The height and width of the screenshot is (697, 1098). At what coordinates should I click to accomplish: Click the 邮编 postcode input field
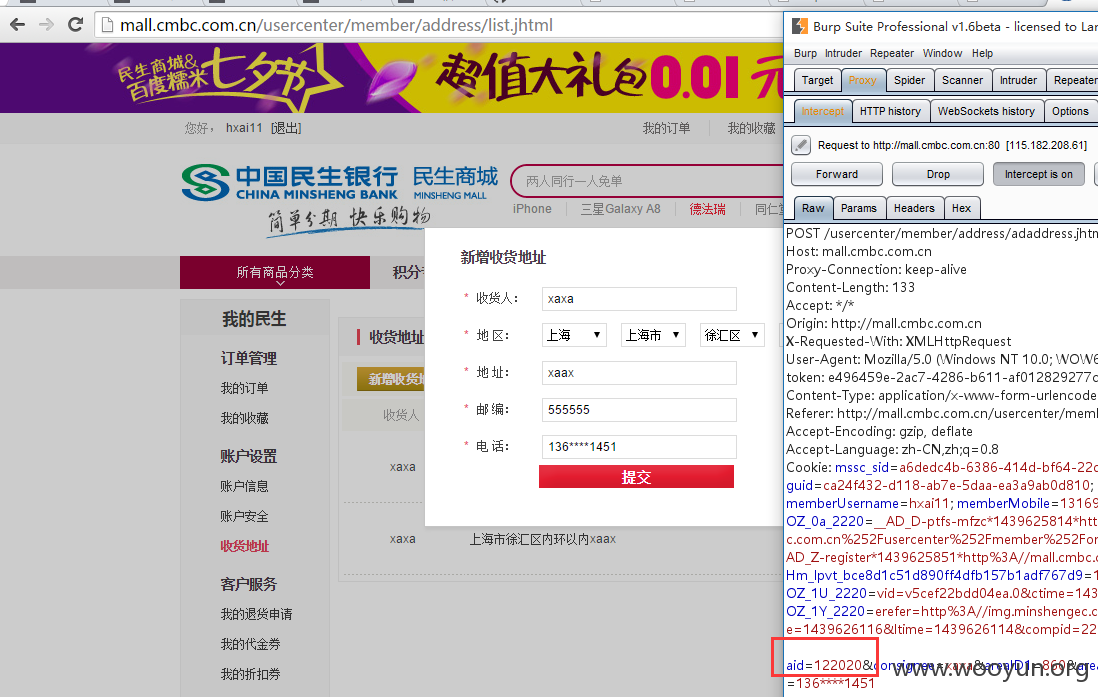click(639, 410)
